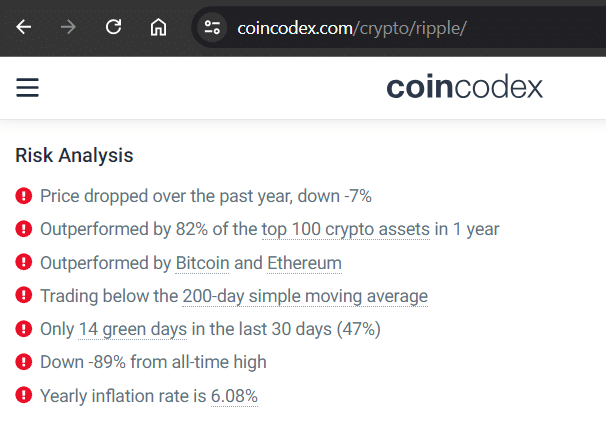Follow the Bitcoin link
Viewport: 606px width, 427px height.
pos(202,263)
